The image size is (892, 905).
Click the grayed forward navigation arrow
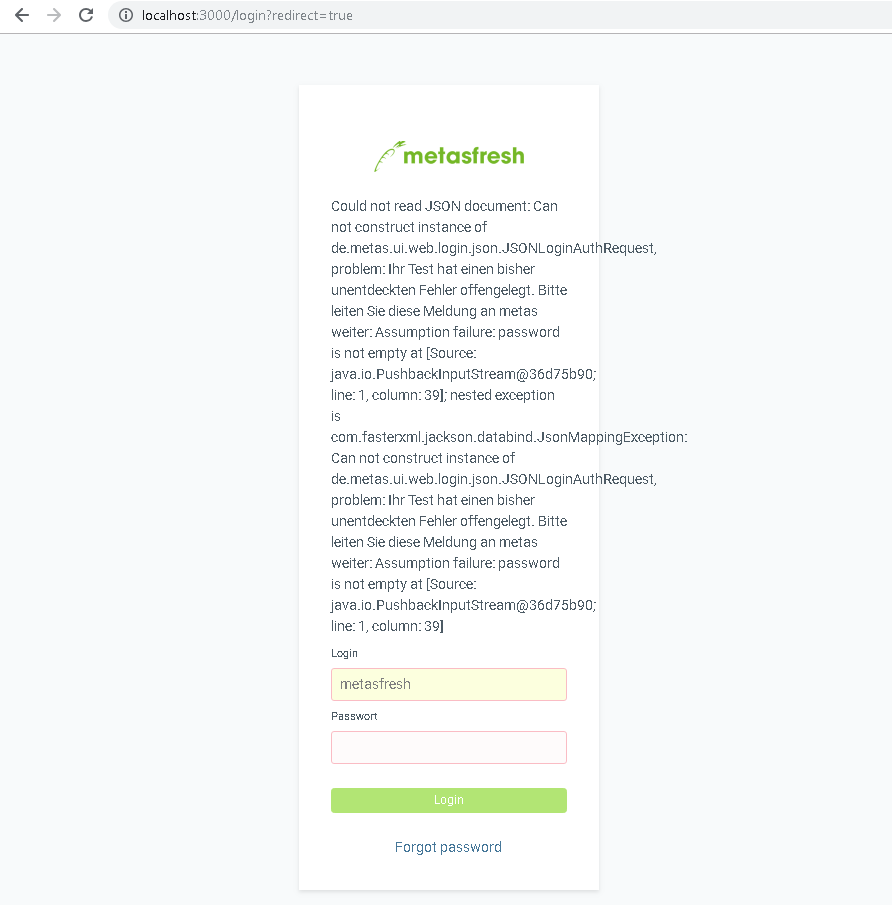[x=53, y=15]
